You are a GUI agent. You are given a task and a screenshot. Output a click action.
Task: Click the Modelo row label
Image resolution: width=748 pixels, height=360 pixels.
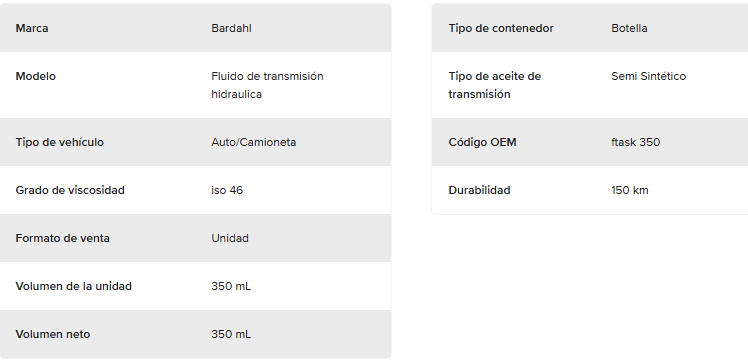click(35, 76)
